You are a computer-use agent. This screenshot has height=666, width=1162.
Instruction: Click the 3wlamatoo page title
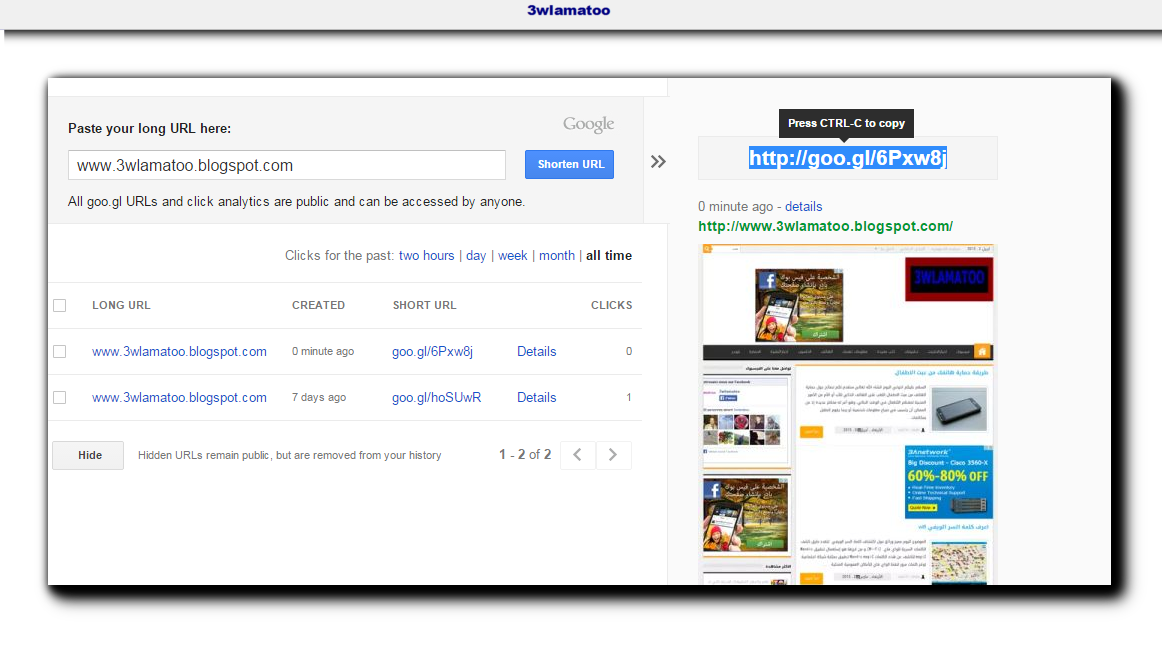[568, 10]
